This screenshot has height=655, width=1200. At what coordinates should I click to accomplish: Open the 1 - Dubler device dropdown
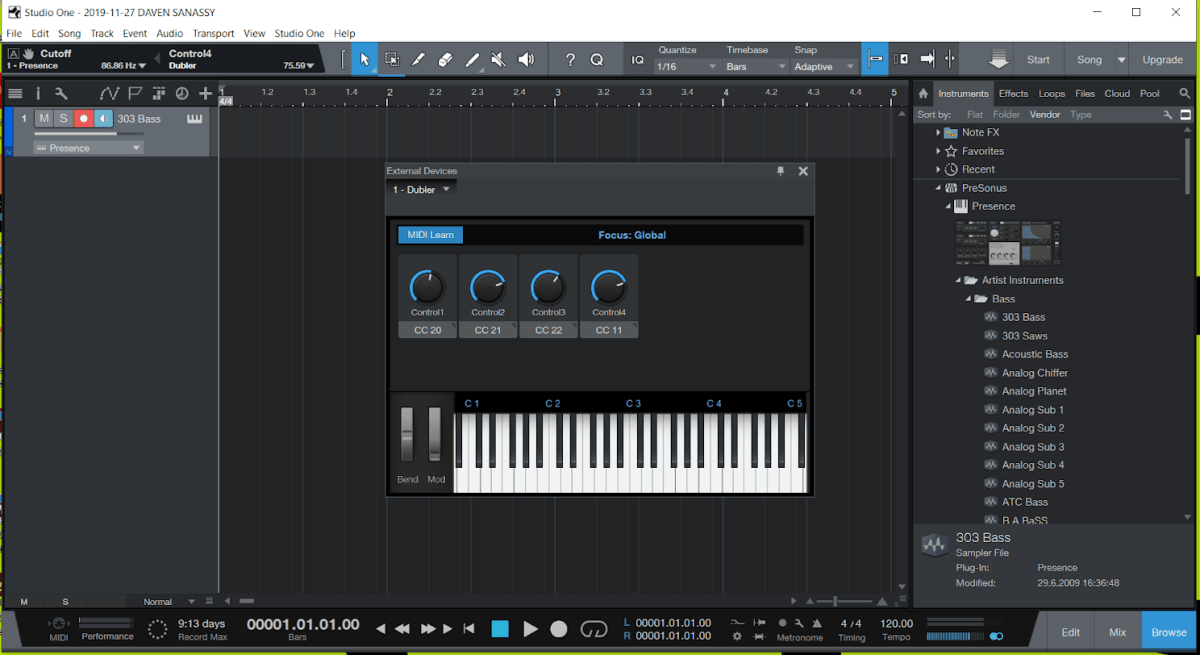(x=421, y=189)
